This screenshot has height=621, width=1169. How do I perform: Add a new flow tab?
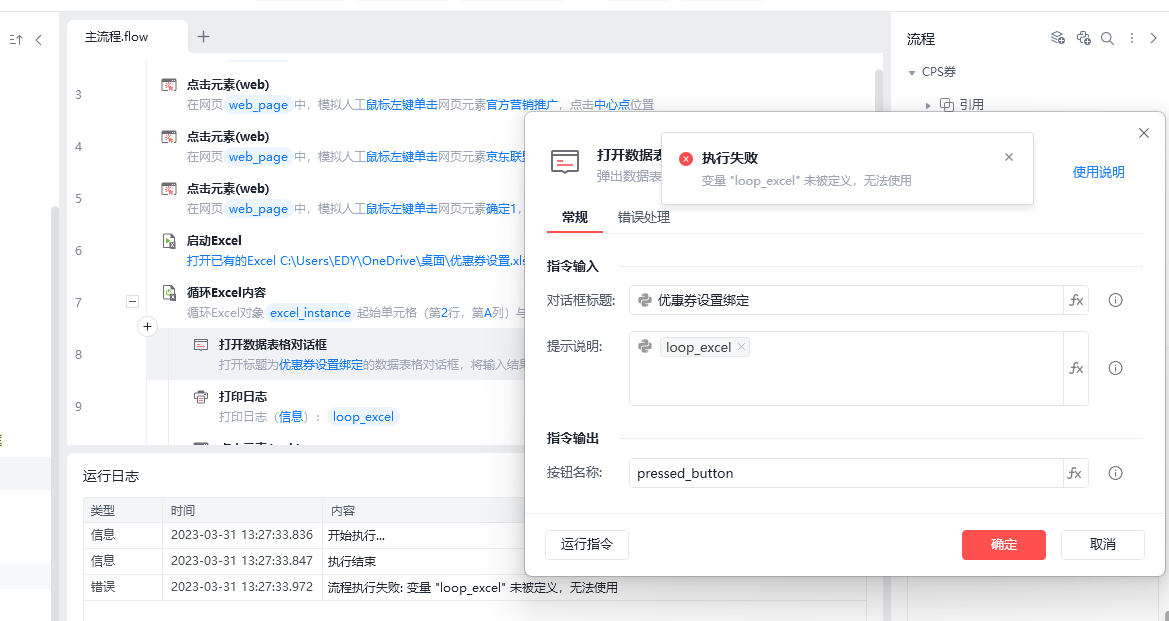[204, 37]
